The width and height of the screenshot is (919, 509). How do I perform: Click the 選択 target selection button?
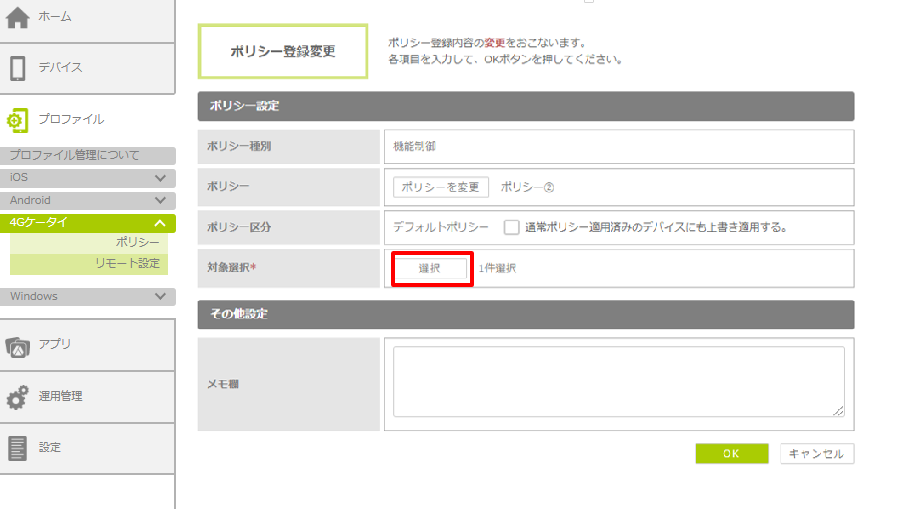(x=430, y=268)
